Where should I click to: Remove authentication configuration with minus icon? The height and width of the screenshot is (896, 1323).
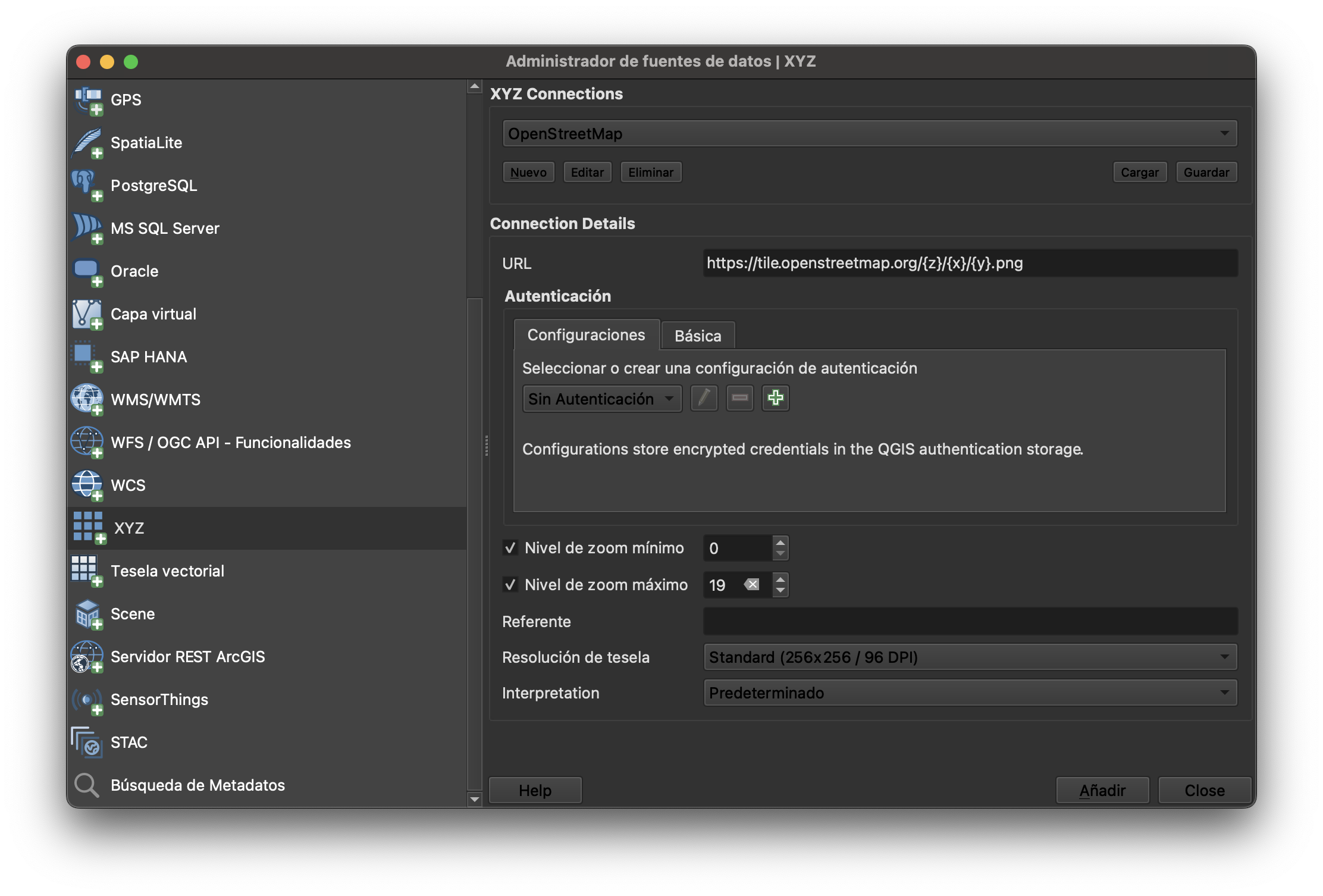pos(740,398)
